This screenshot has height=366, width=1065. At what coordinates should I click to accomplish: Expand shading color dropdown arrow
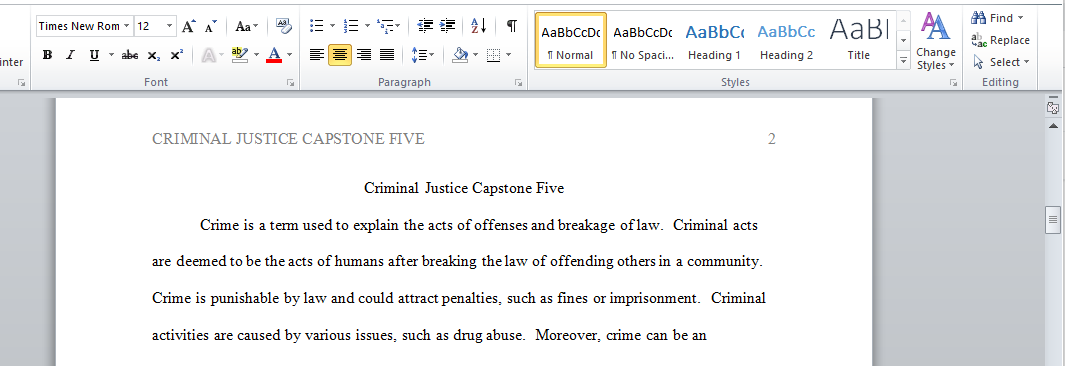coord(475,55)
